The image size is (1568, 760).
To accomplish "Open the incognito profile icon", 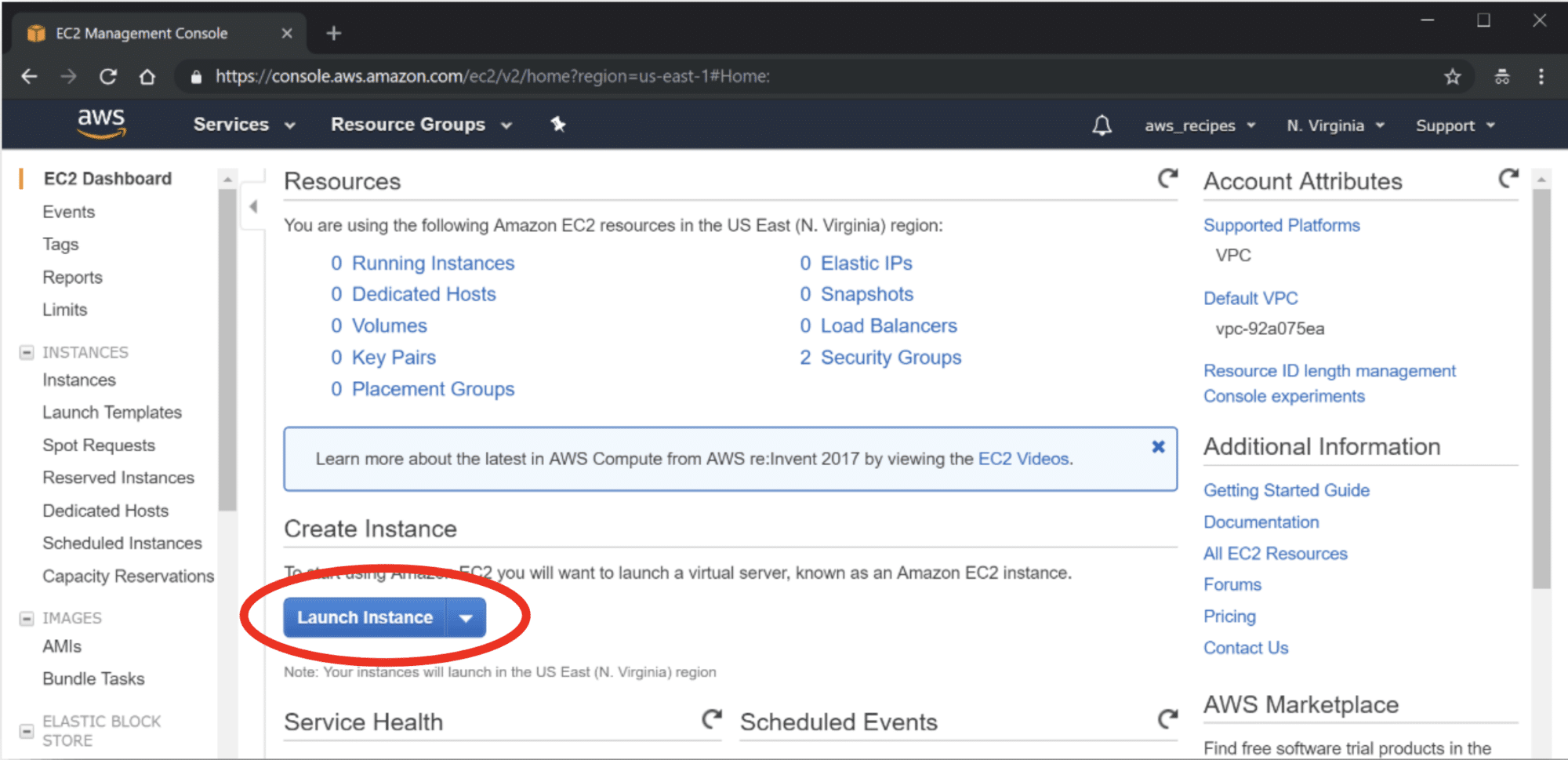I will tap(1501, 76).
